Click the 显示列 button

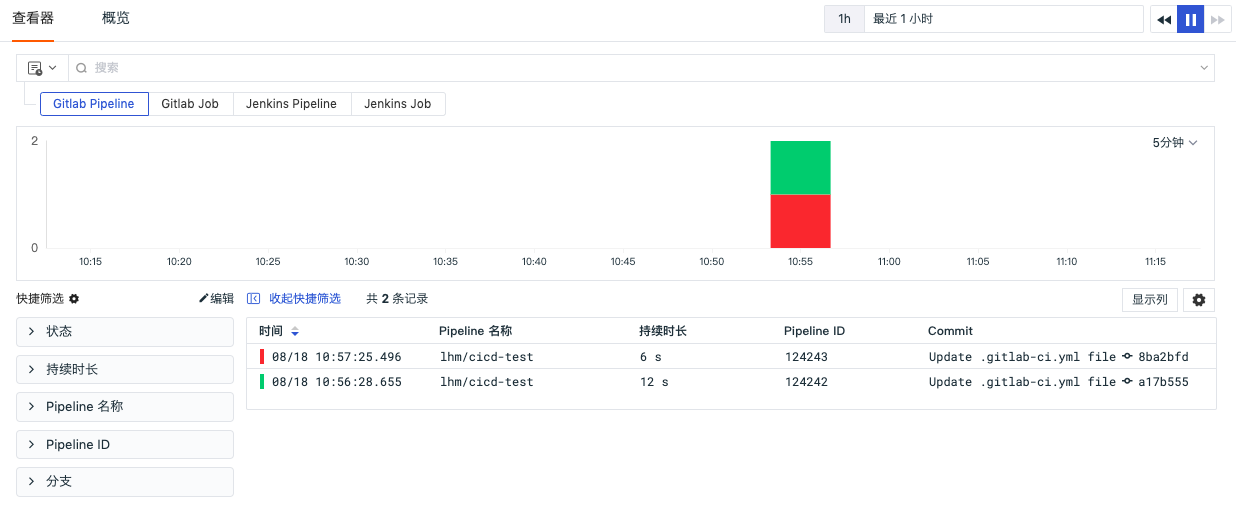pos(1150,300)
